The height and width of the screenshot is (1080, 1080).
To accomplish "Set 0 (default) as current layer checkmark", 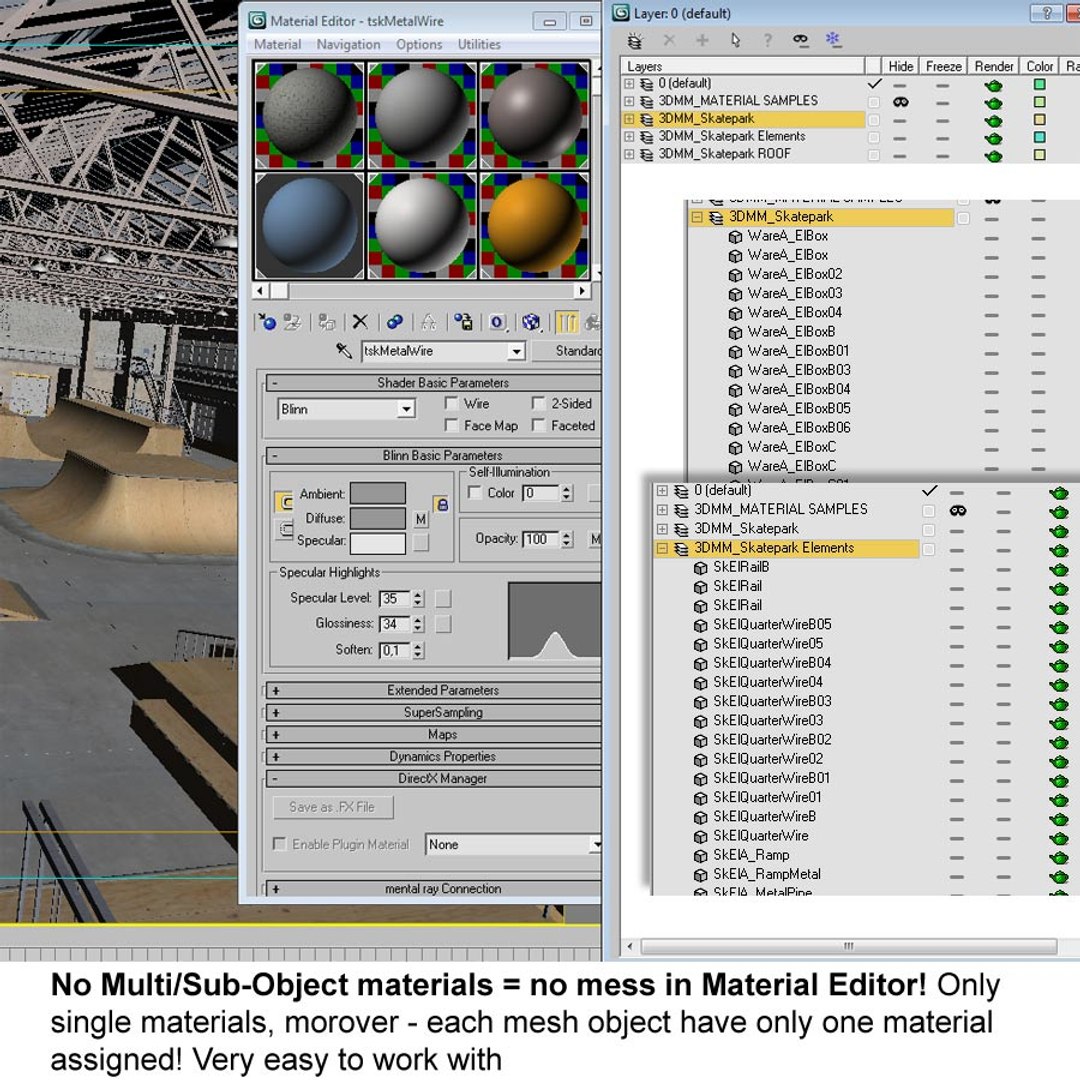I will click(x=874, y=84).
